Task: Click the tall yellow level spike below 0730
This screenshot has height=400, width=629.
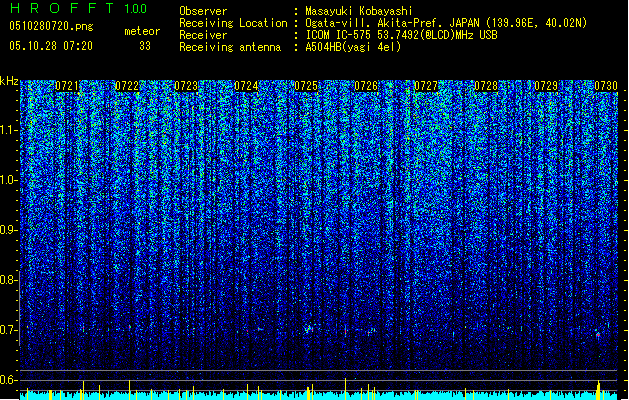Action: point(599,390)
